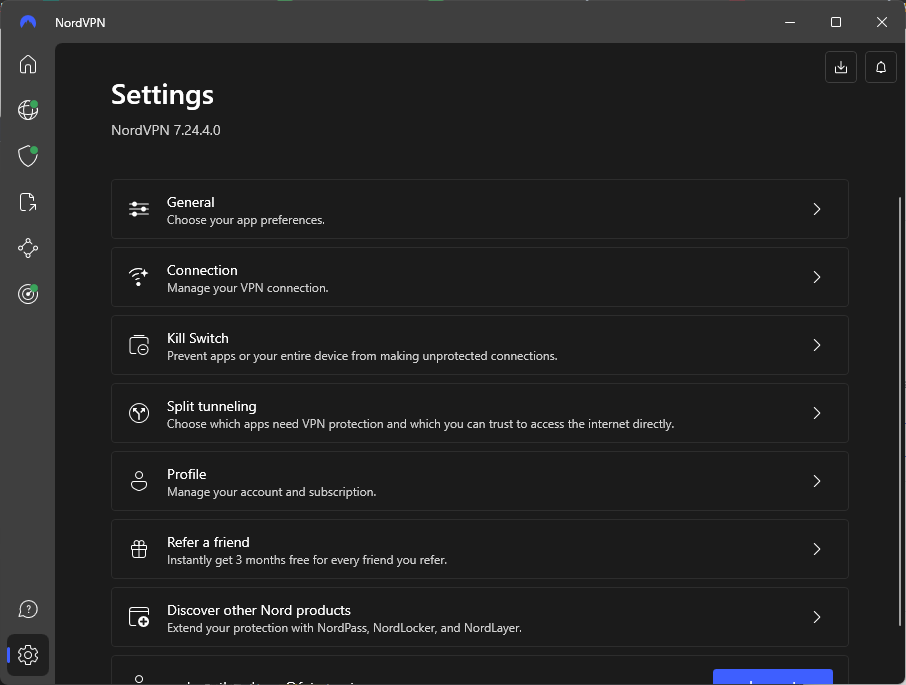Viewport: 906px width, 685px height.
Task: Click 'Prevent apps or your entire device' description
Action: click(362, 356)
